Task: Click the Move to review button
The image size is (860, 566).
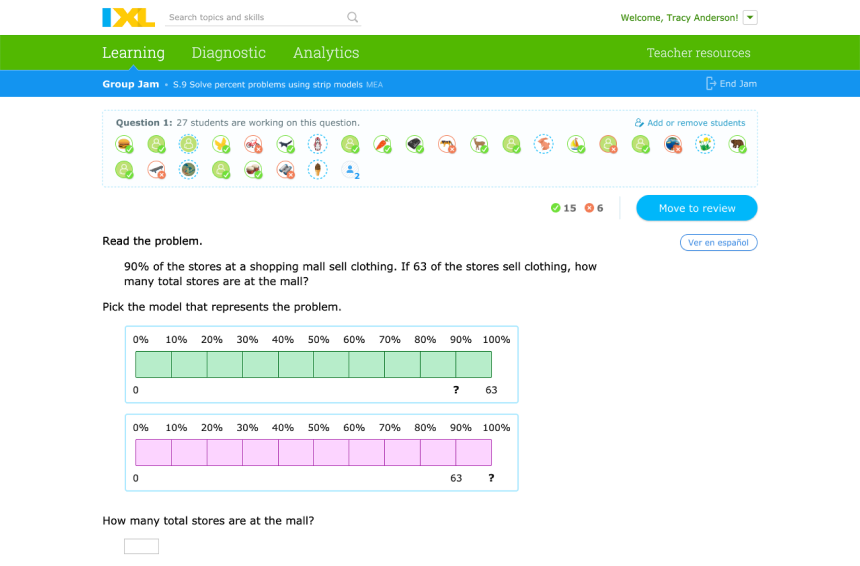Action: (697, 208)
